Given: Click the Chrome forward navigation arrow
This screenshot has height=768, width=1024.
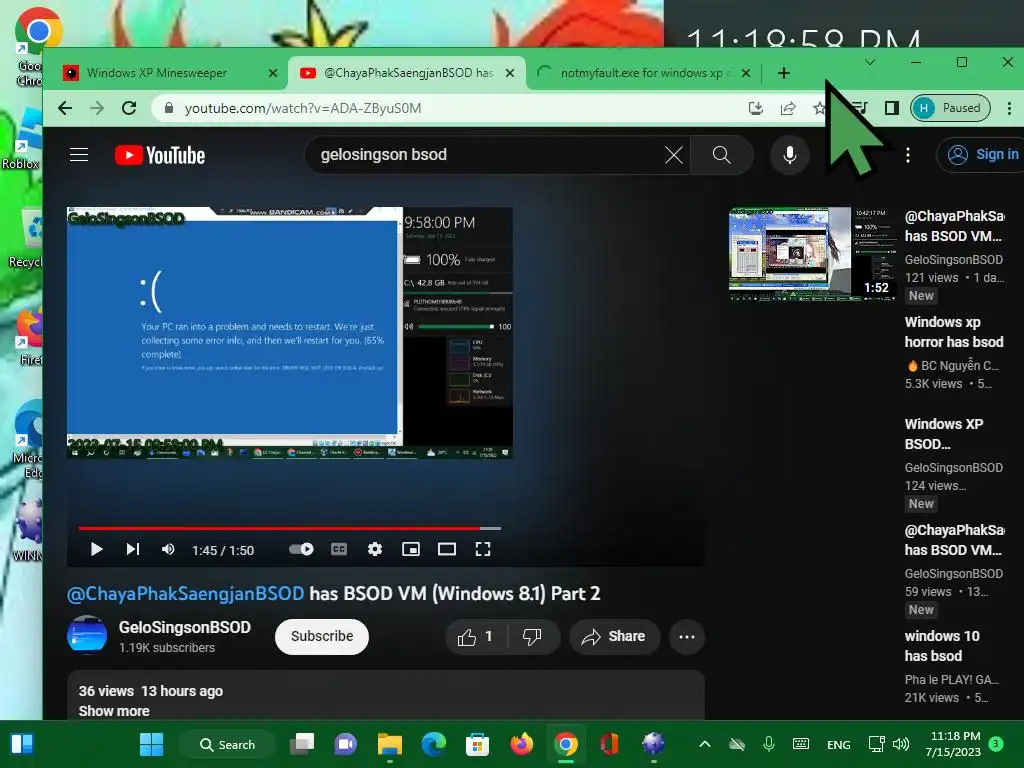Looking at the screenshot, I should click(97, 108).
